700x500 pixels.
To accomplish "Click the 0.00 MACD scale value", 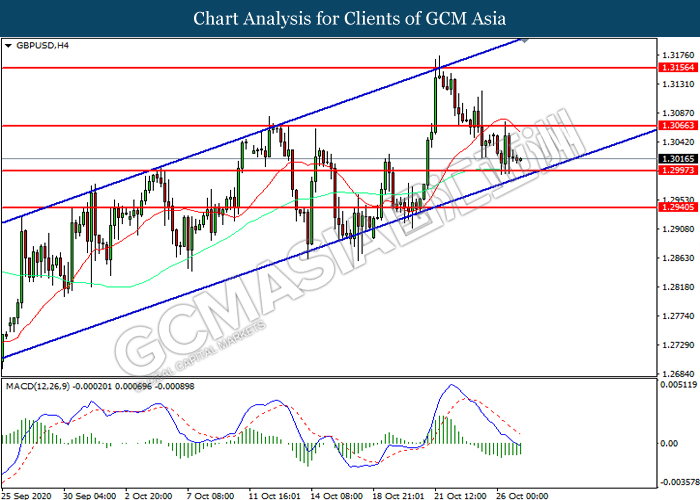I will [669, 443].
